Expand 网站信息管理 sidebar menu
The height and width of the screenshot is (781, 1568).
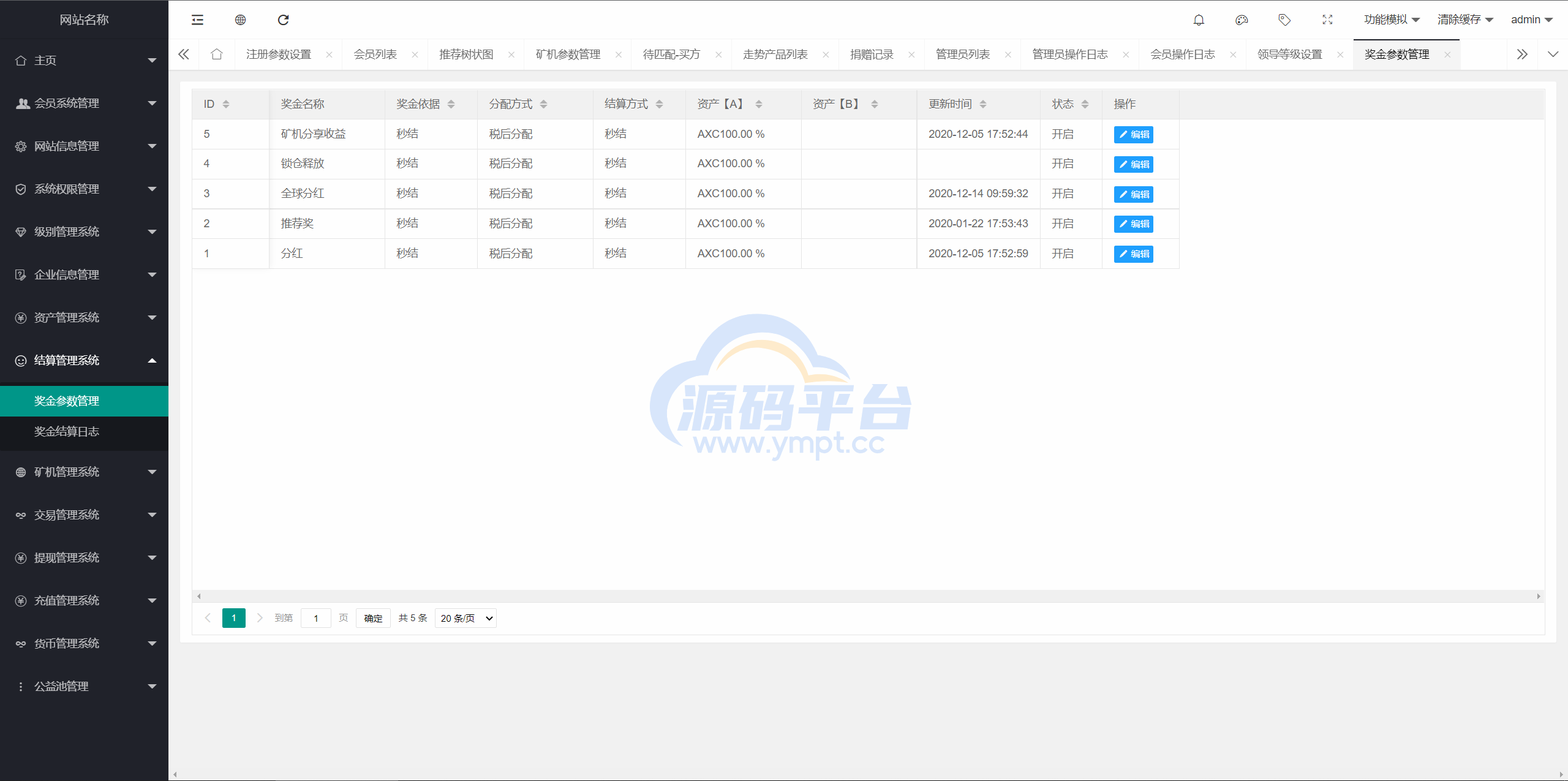[x=84, y=146]
